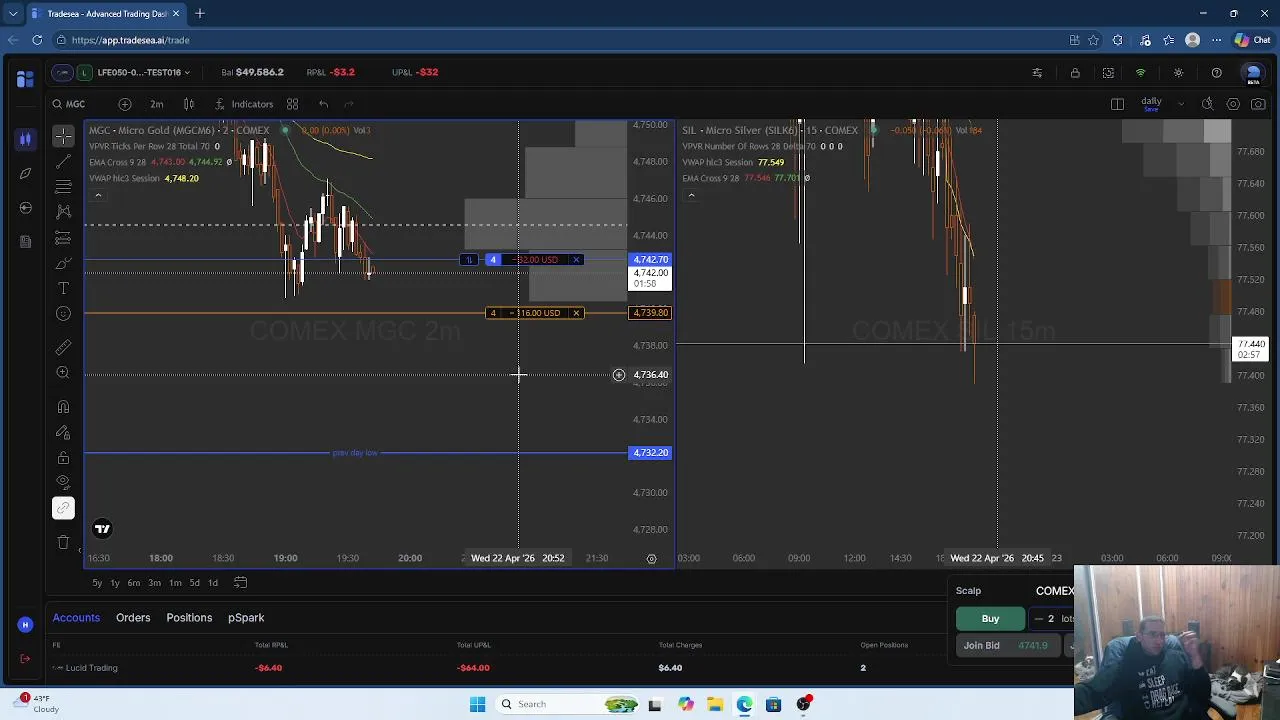Toggle the light theme sun icon
Screen dimensions: 1280x720
coord(1178,73)
